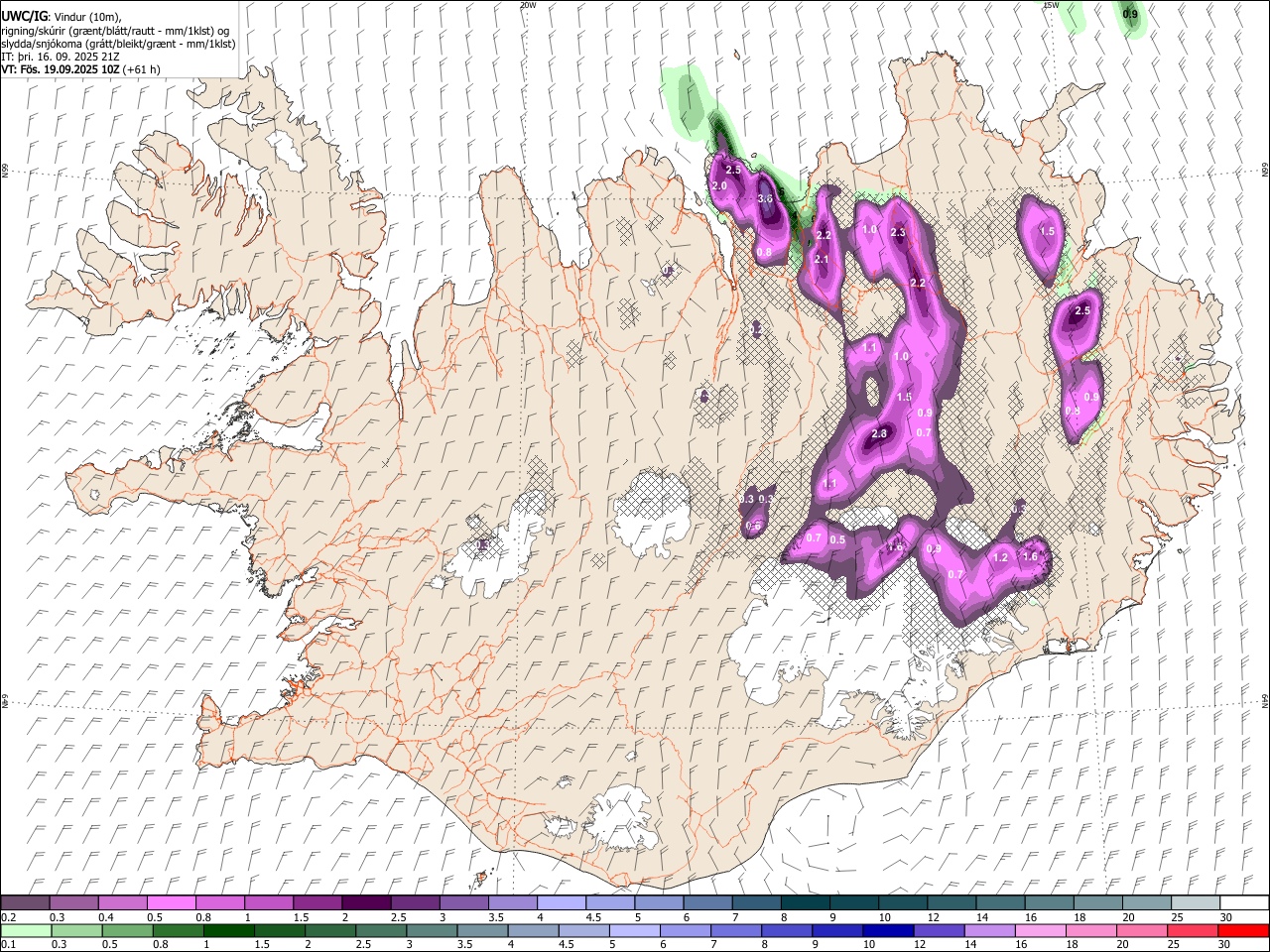Click the '2.0' precipitation value on the map

pos(720,185)
